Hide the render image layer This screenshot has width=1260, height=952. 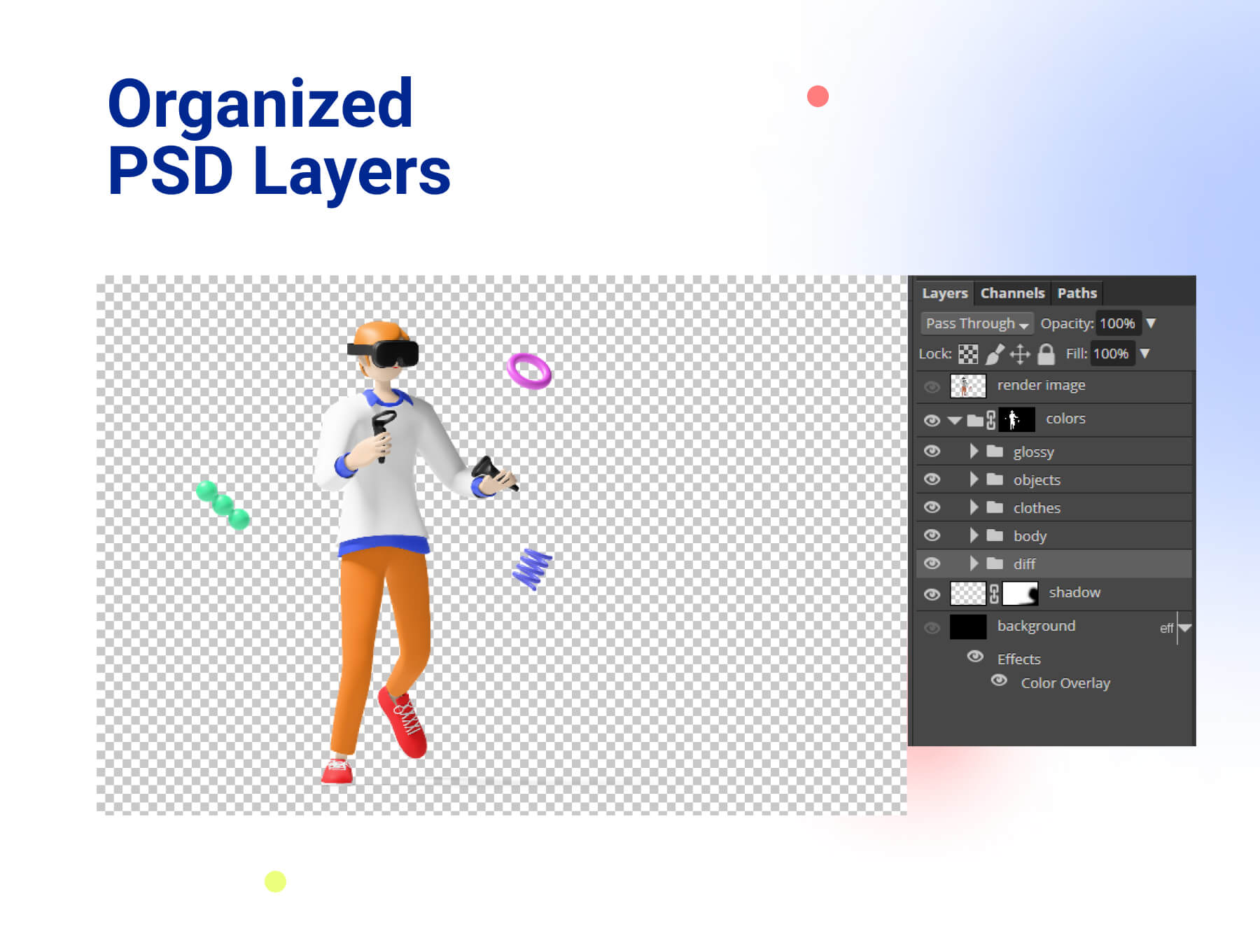point(932,385)
